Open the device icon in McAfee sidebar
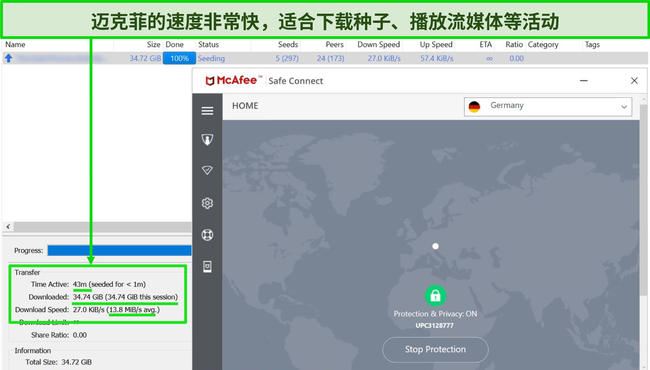 [207, 266]
